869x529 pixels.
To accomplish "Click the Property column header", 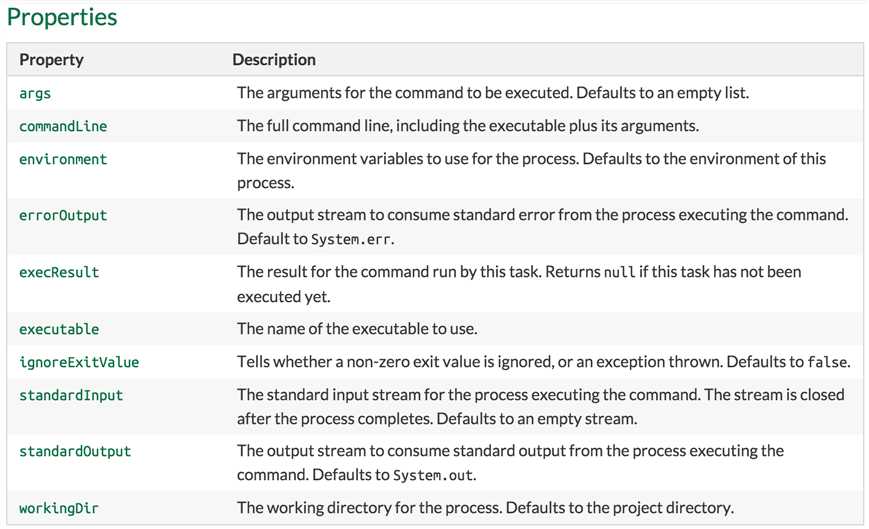I will point(52,60).
